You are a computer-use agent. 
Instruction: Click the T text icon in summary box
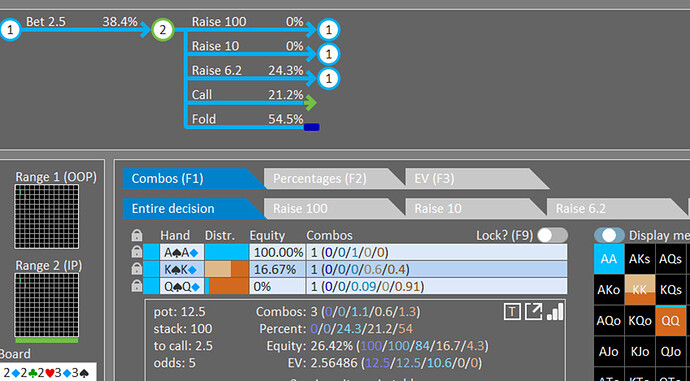coord(512,311)
